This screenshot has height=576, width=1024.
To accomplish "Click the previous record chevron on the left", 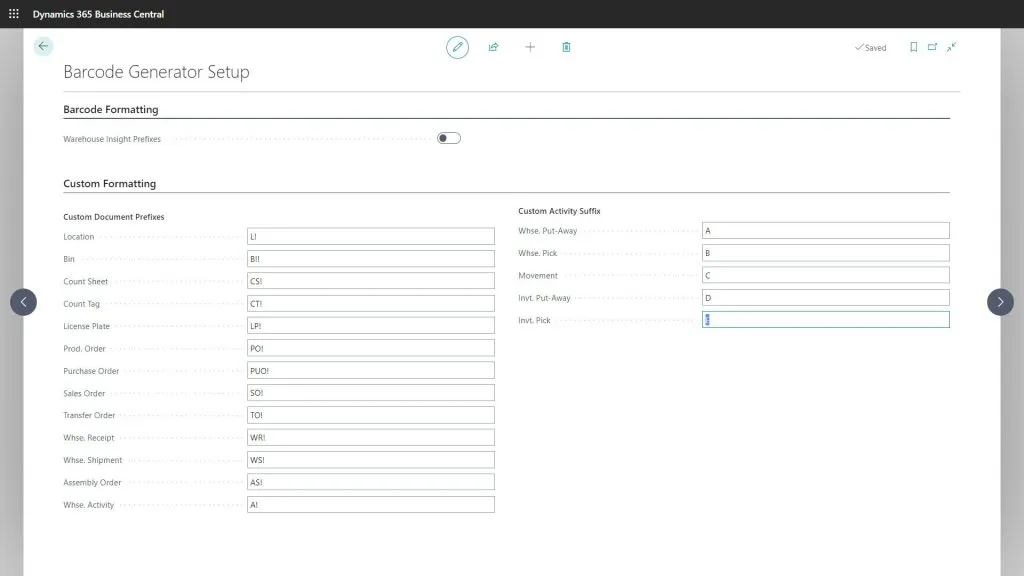I will pos(23,302).
